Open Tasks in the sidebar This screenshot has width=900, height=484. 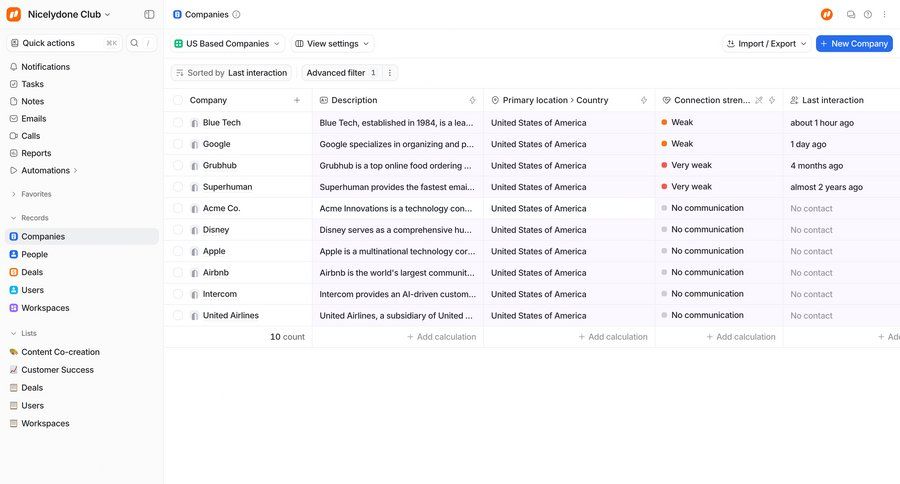pos(27,84)
